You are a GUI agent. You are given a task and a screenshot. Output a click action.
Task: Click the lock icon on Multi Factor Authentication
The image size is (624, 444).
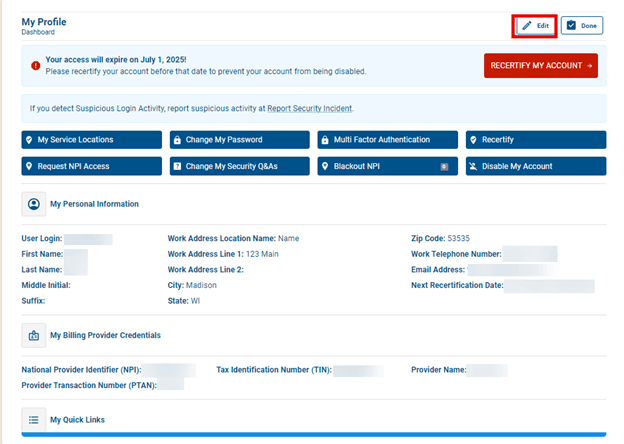pyautogui.click(x=325, y=140)
